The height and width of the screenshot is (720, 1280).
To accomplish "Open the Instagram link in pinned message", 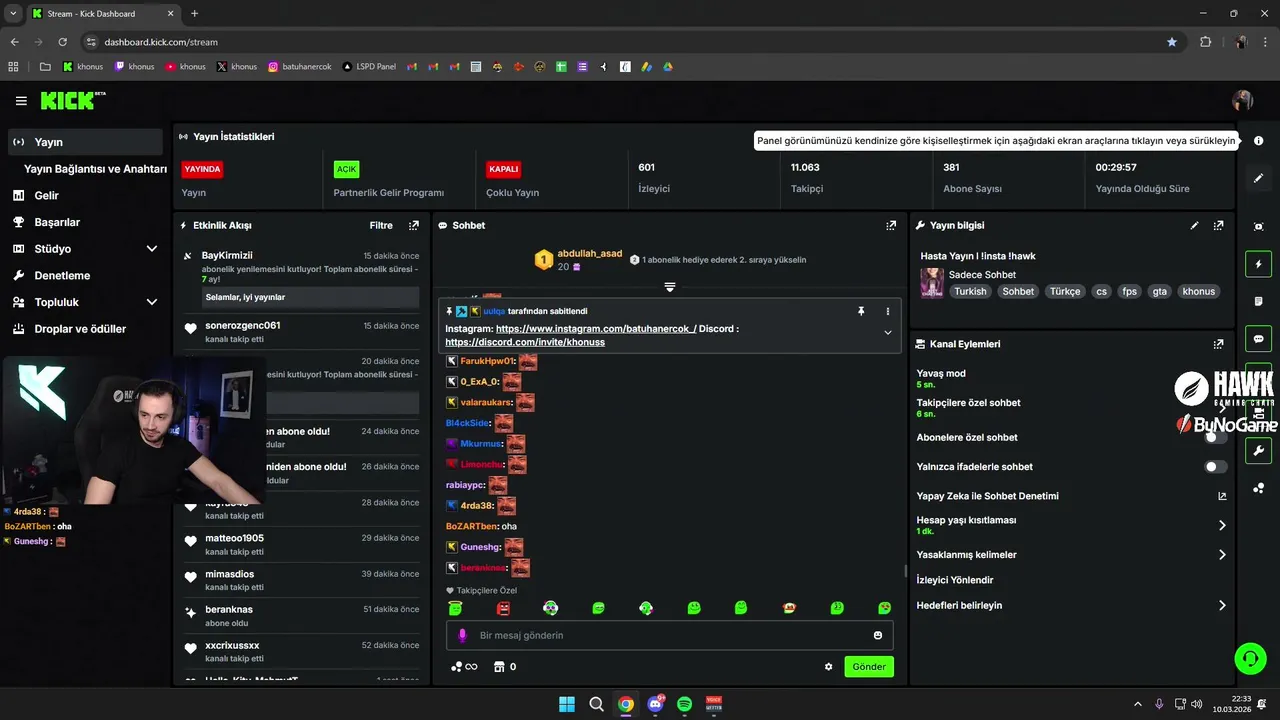I will pos(596,328).
